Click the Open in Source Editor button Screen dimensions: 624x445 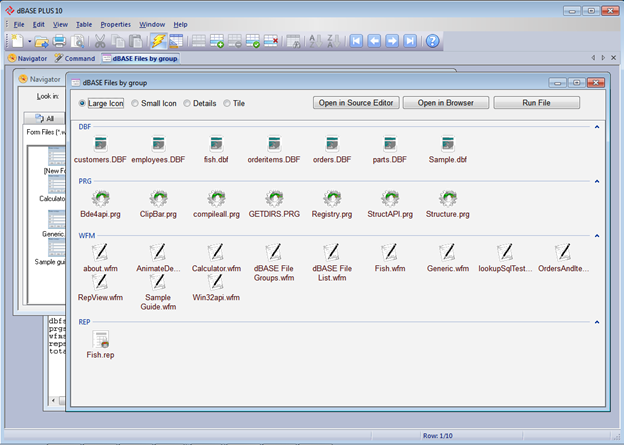356,103
